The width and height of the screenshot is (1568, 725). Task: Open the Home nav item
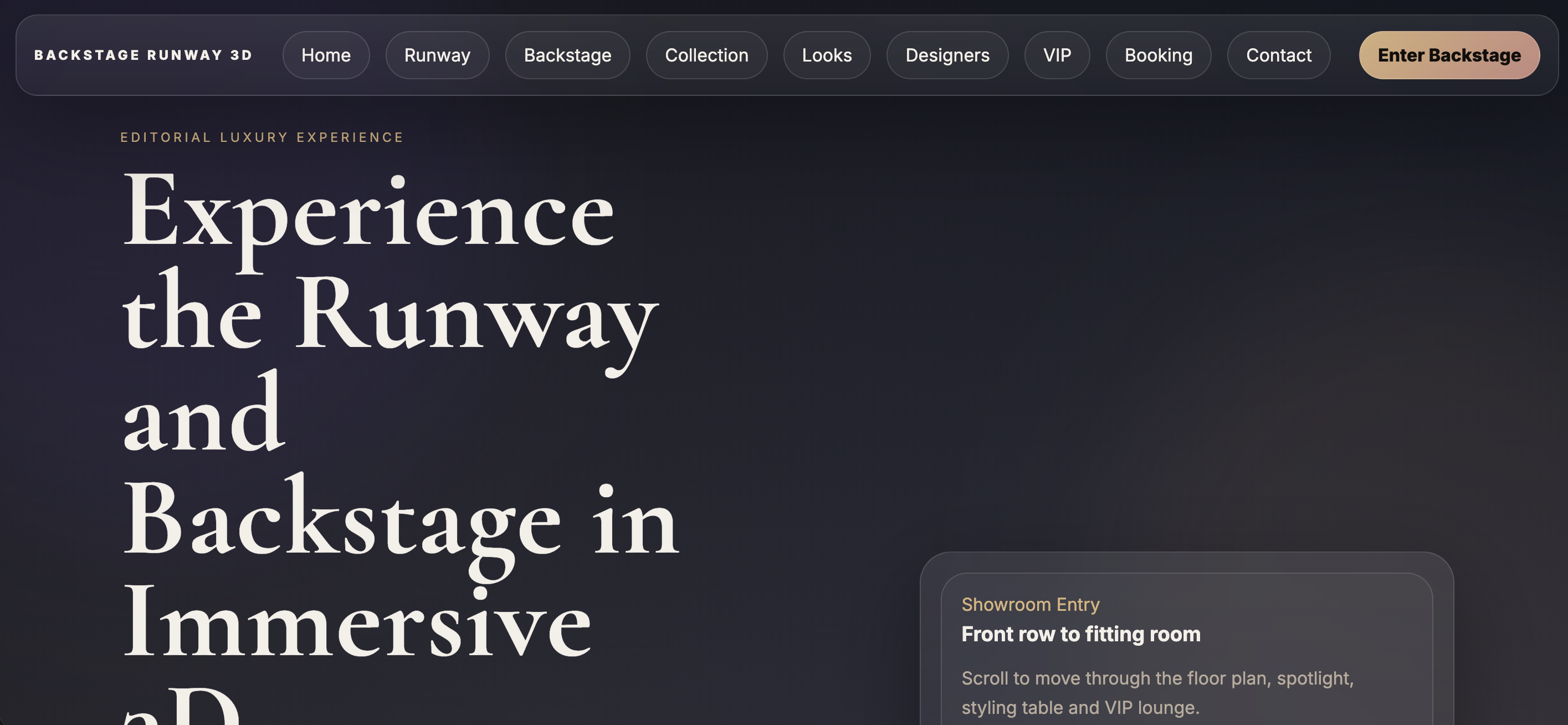pyautogui.click(x=326, y=55)
